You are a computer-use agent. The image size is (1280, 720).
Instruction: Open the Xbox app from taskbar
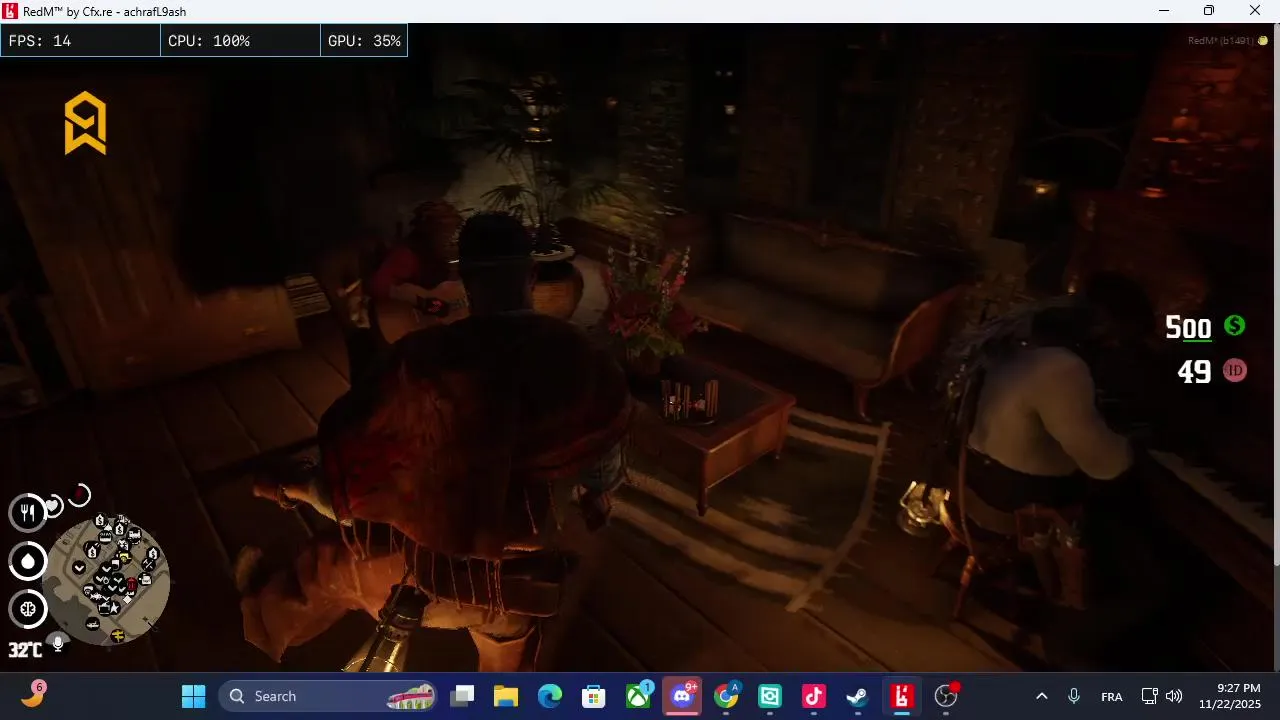pyautogui.click(x=638, y=696)
